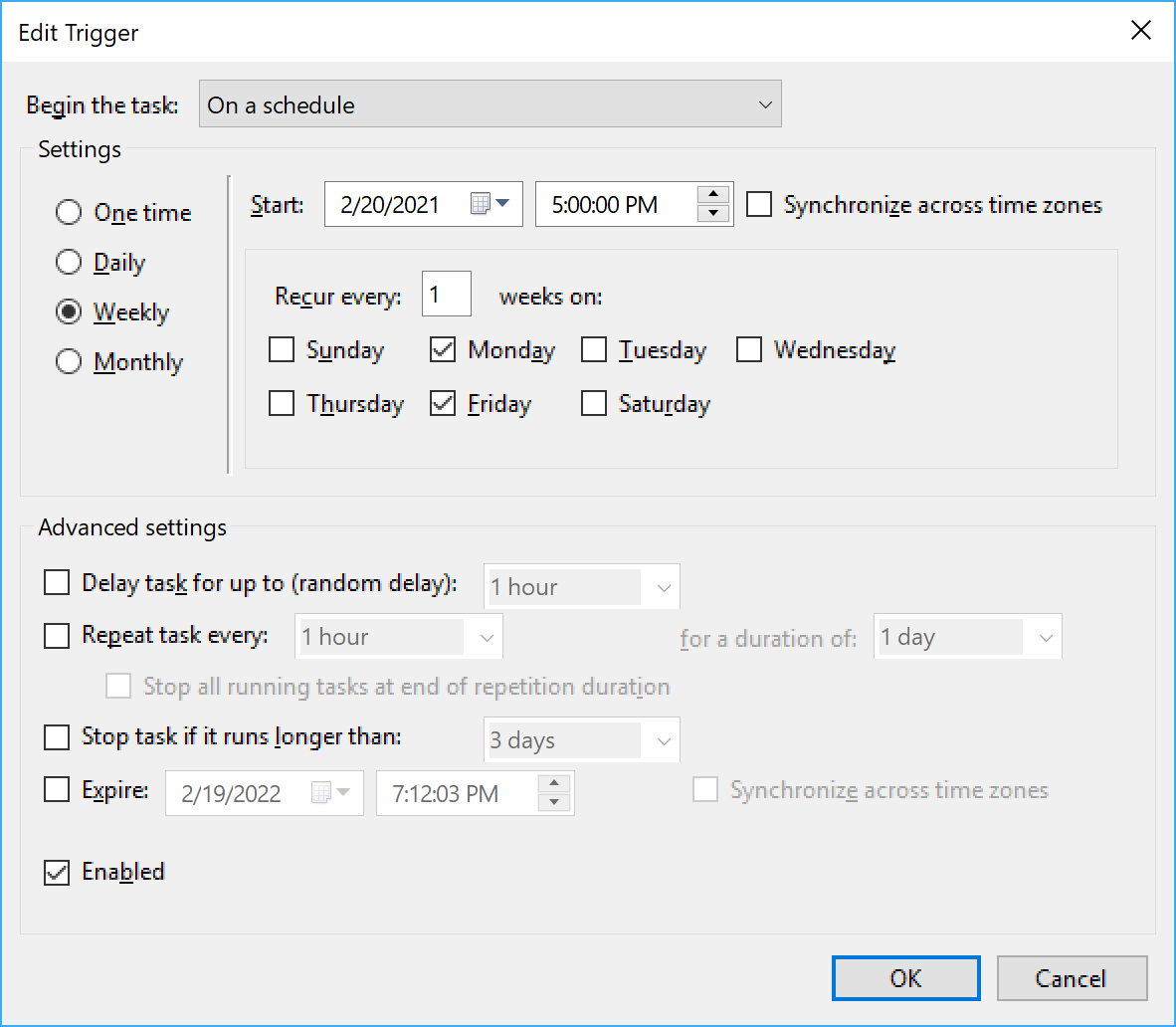Close the Edit Trigger dialog
The width and height of the screenshot is (1176, 1027).
(x=1141, y=31)
